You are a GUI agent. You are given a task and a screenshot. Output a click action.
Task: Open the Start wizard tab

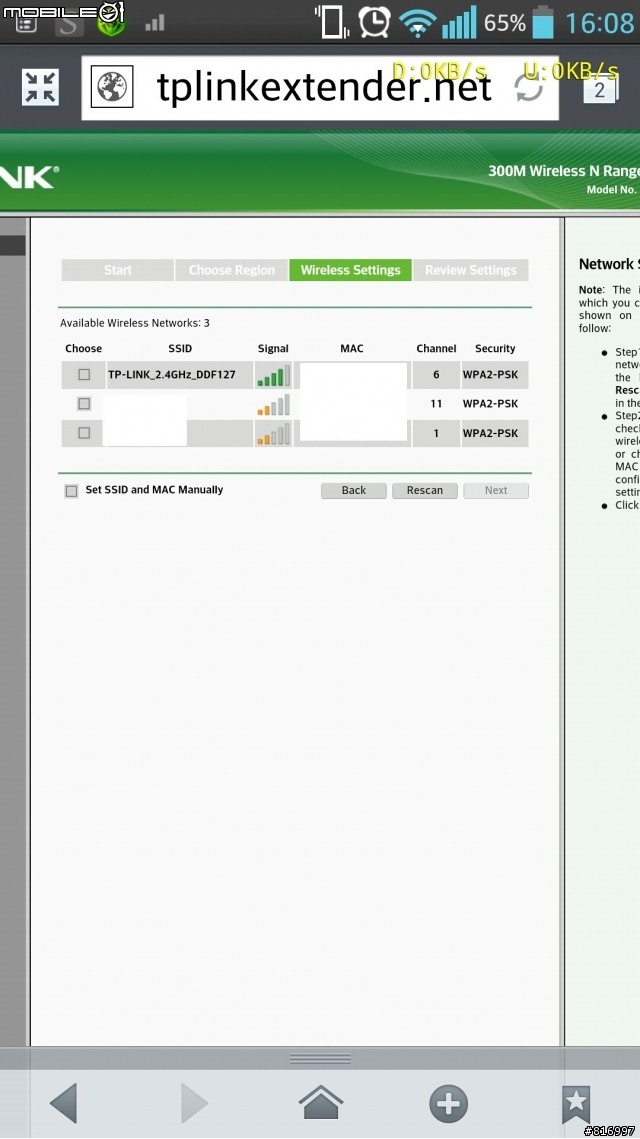(118, 270)
